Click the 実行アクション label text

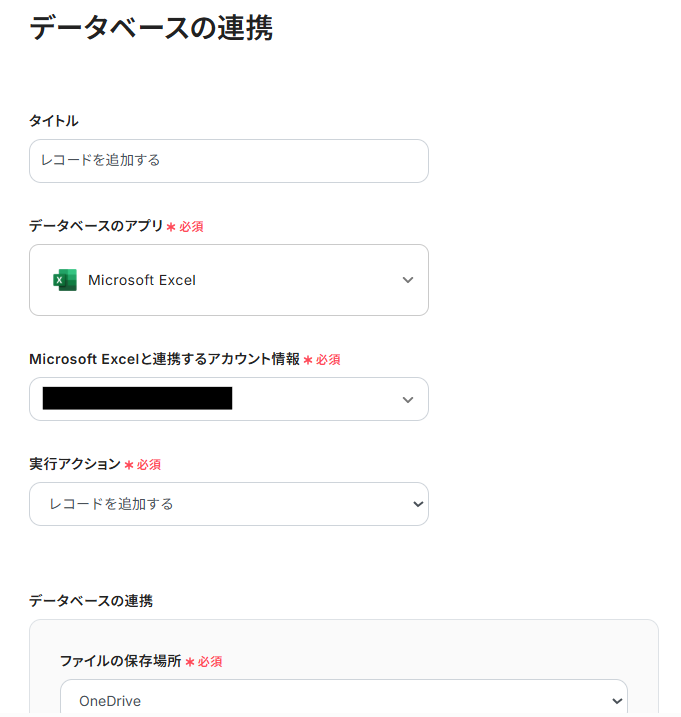click(x=75, y=464)
